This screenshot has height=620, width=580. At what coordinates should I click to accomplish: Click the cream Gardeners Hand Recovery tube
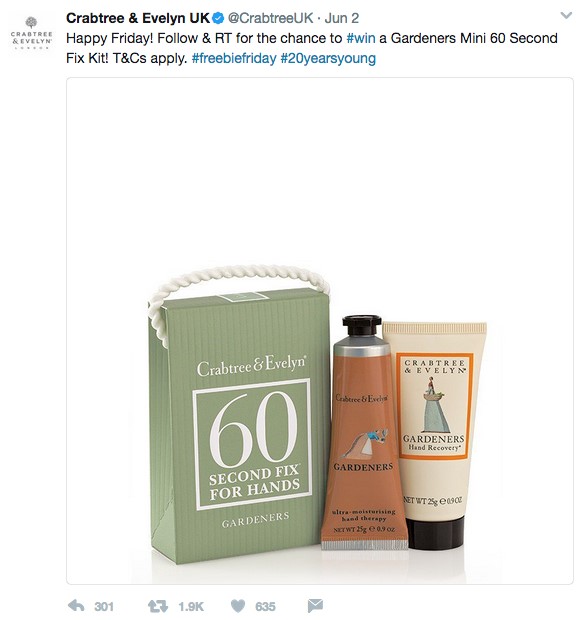[435, 435]
